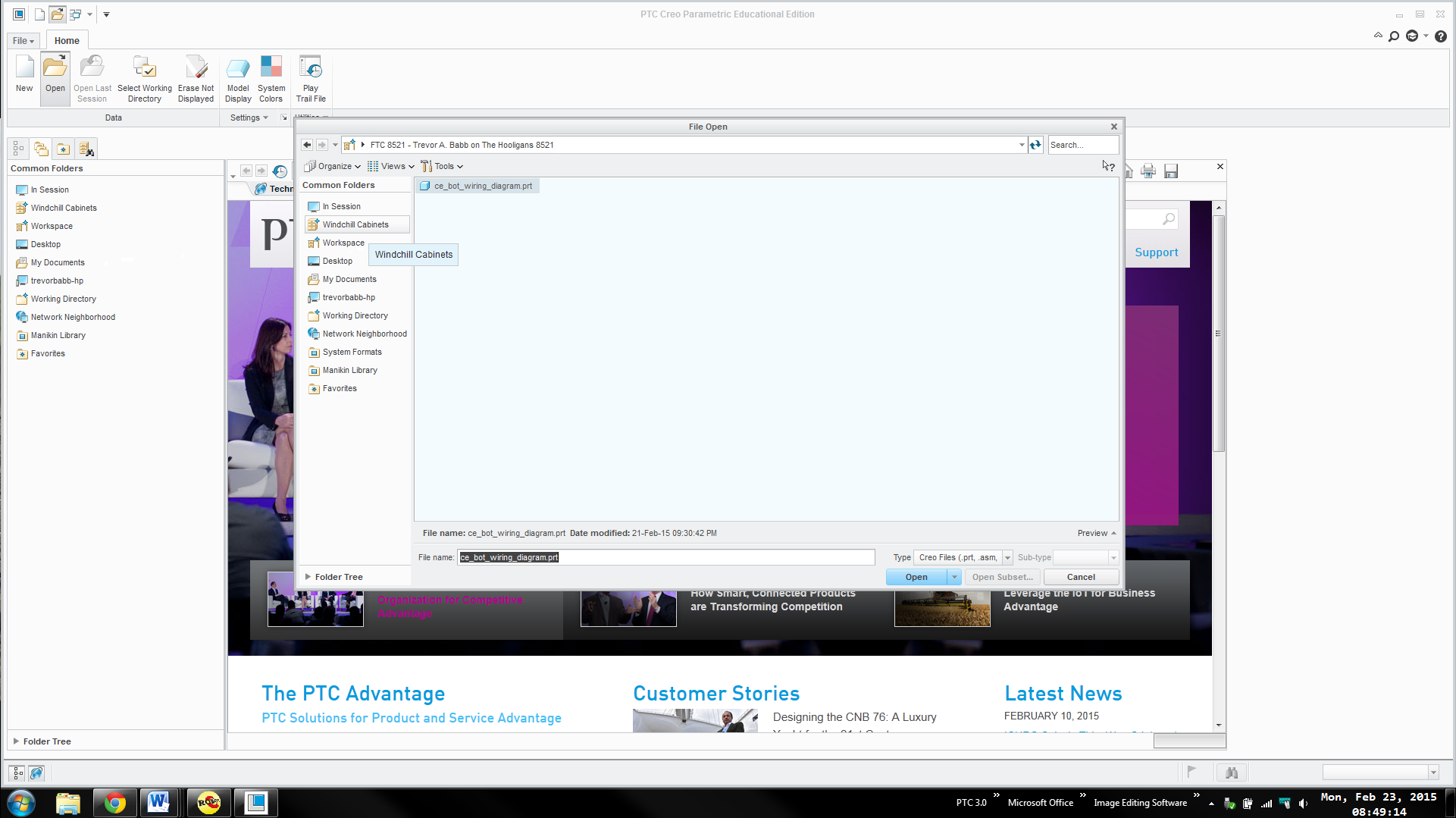The height and width of the screenshot is (818, 1456).
Task: Refresh the File Open folder view
Action: click(x=1035, y=144)
